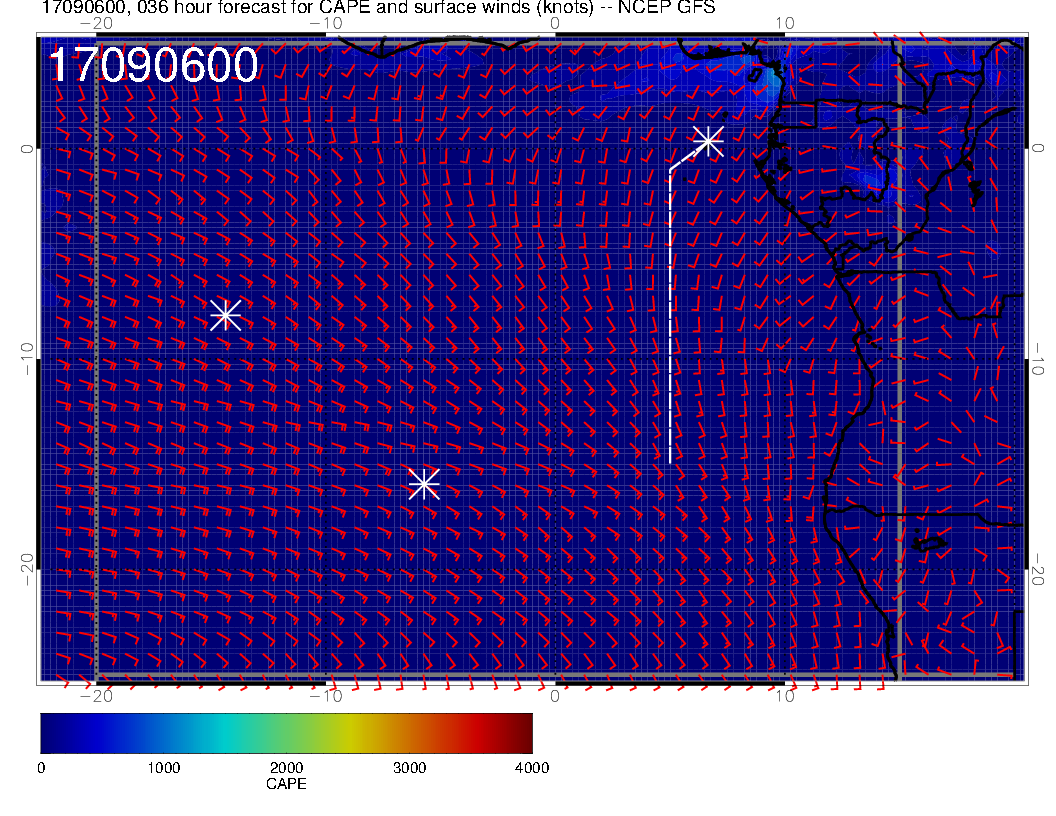This screenshot has height=816, width=1056.
Task: Click the top axis label -10
Action: (x=326, y=23)
